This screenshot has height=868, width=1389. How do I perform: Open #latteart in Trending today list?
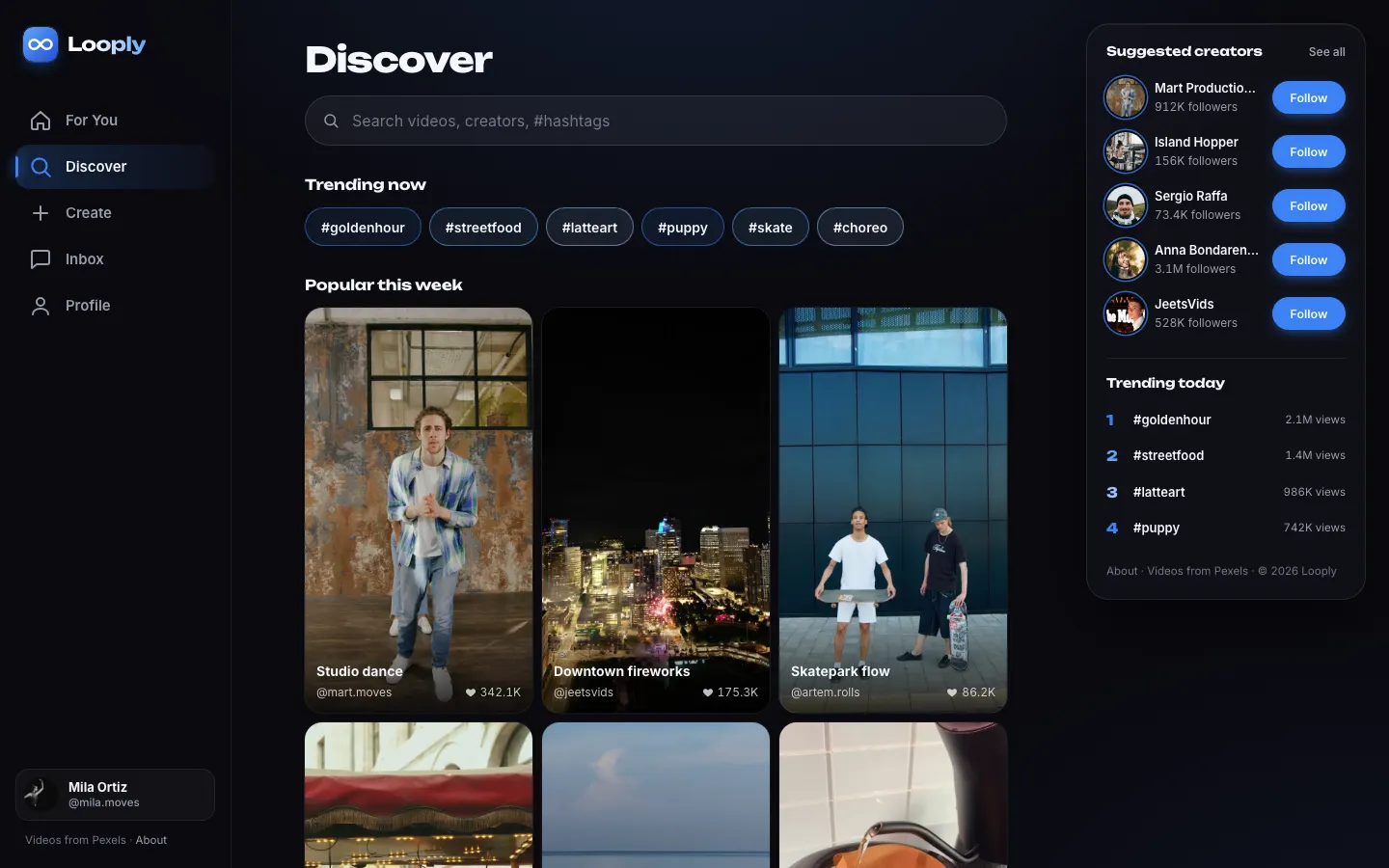(1226, 492)
